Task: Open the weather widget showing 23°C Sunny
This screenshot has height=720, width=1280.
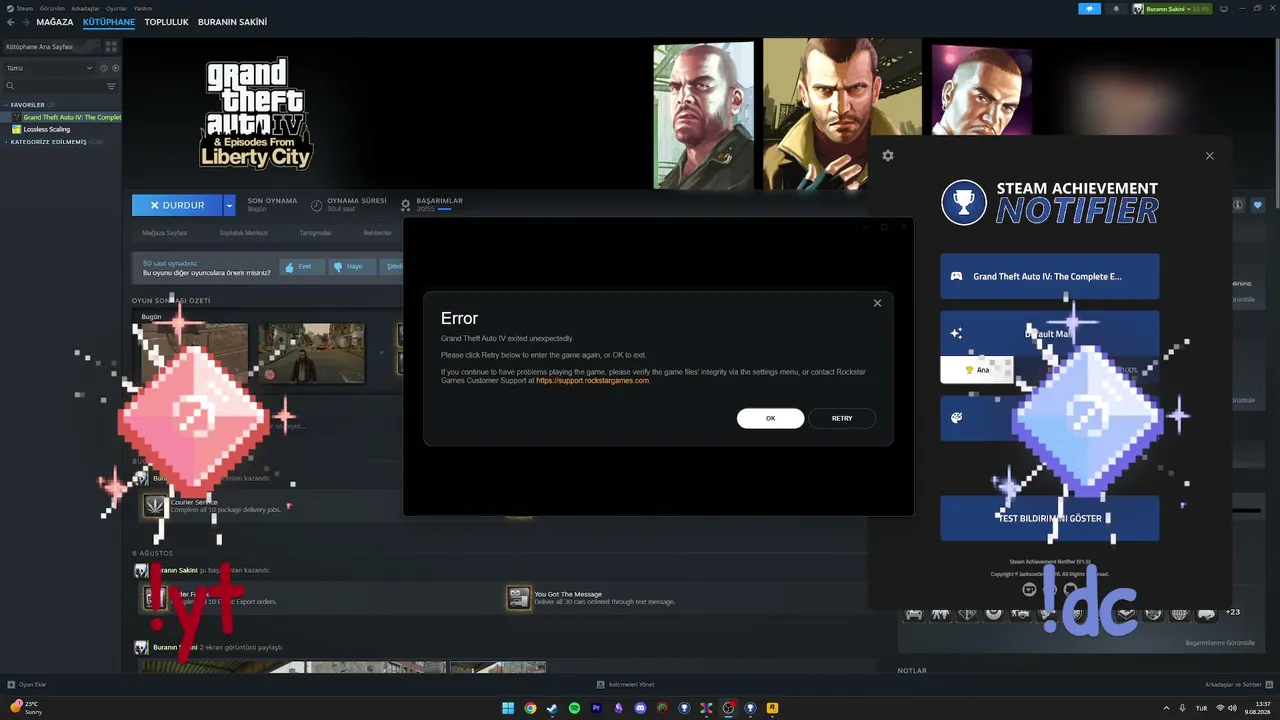Action: pyautogui.click(x=26, y=708)
